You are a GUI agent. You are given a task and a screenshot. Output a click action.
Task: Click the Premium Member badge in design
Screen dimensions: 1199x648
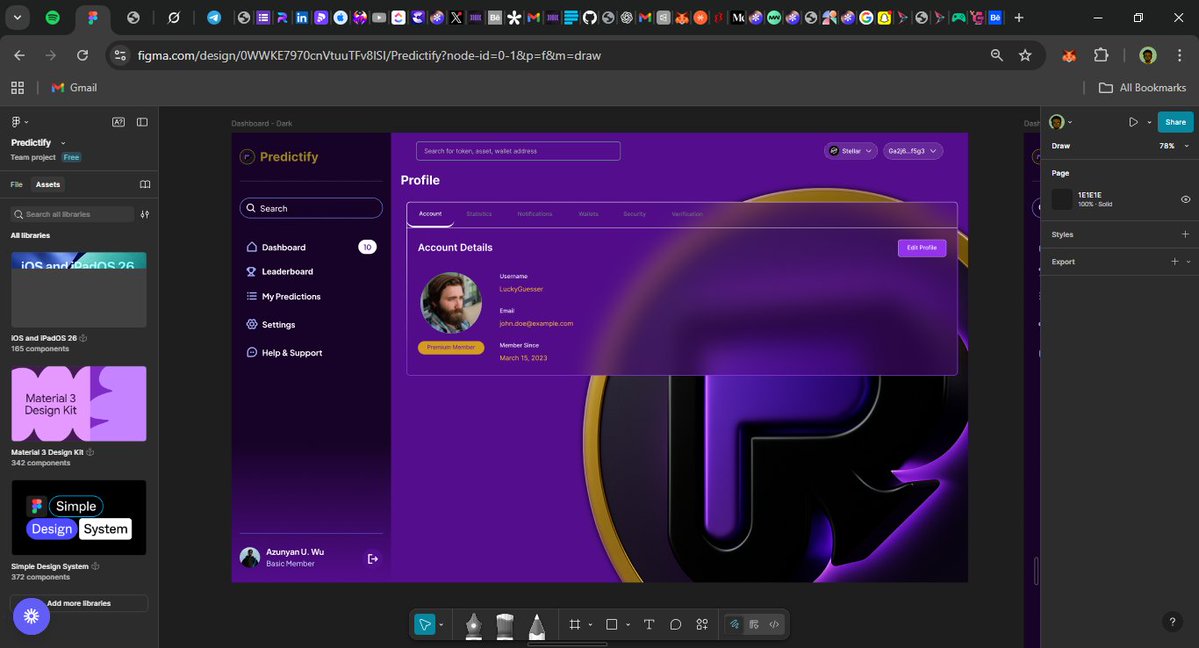[x=451, y=347]
